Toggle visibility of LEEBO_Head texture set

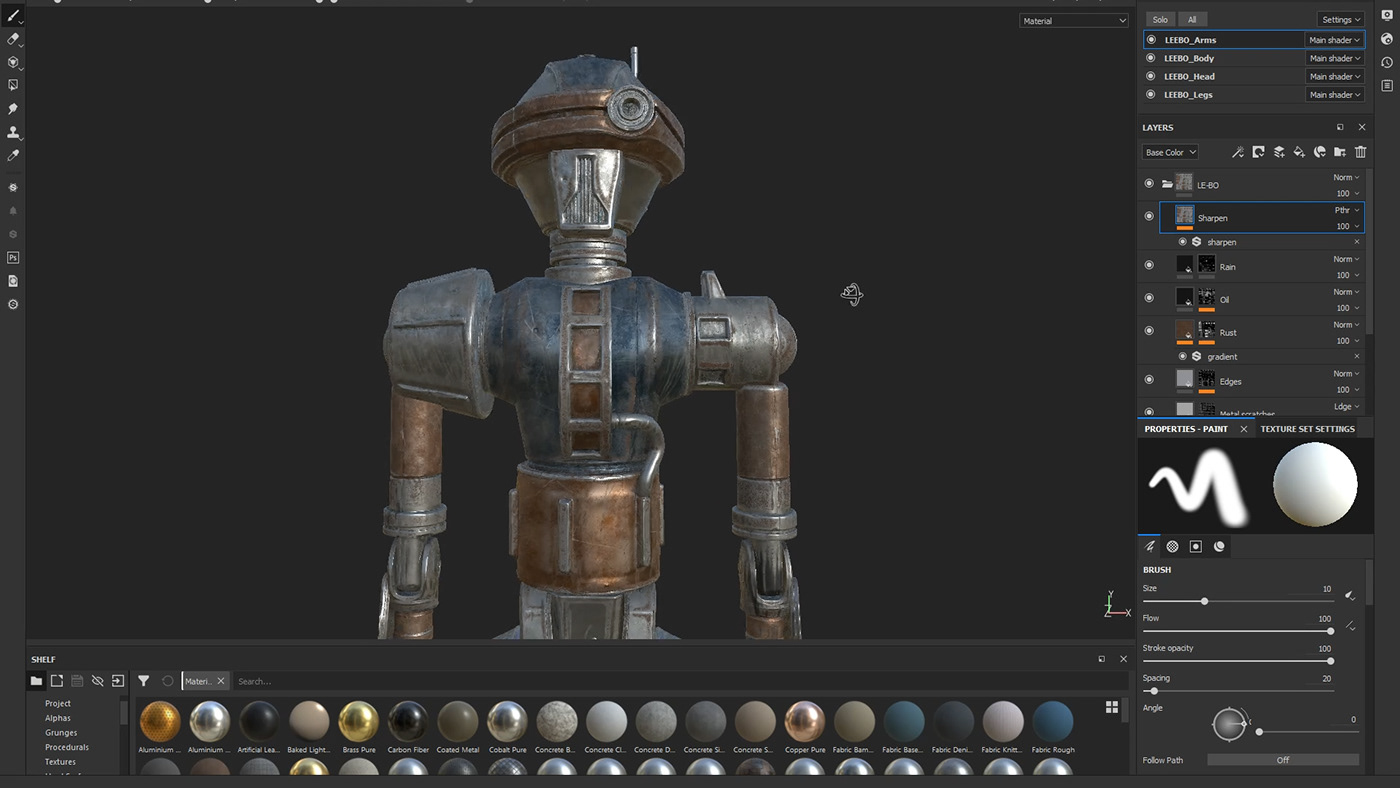[1151, 76]
